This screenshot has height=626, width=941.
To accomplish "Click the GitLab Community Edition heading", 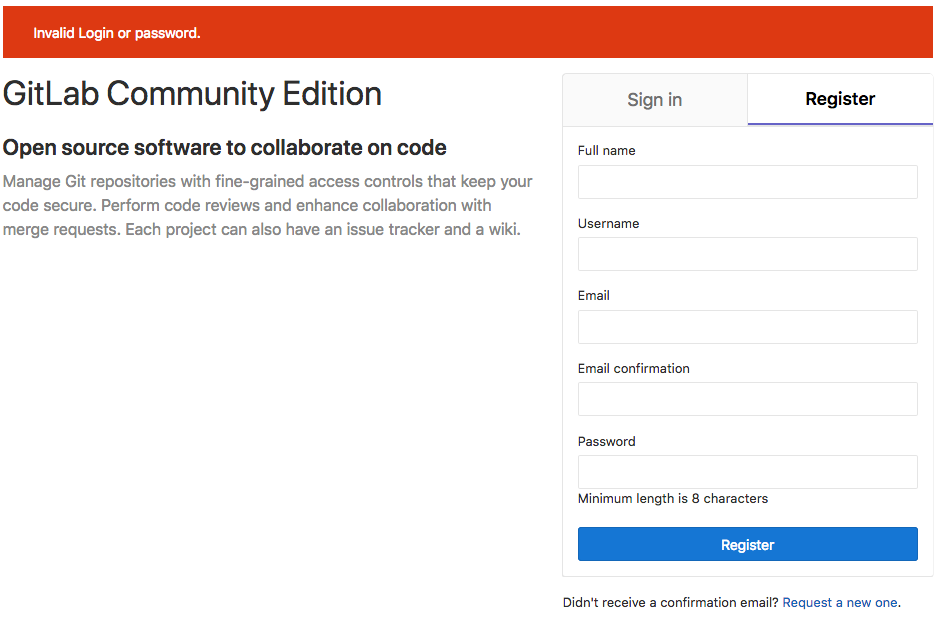I will point(192,94).
